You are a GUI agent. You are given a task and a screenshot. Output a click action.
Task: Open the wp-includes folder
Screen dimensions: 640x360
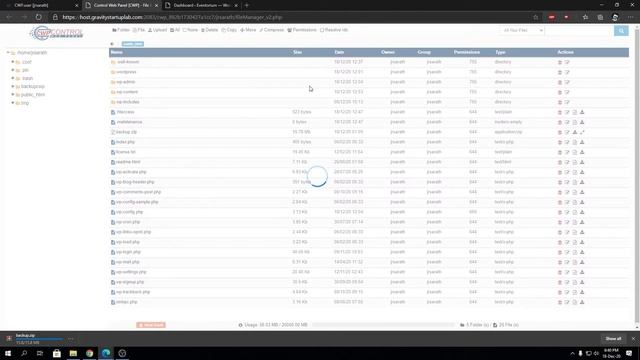click(x=128, y=102)
